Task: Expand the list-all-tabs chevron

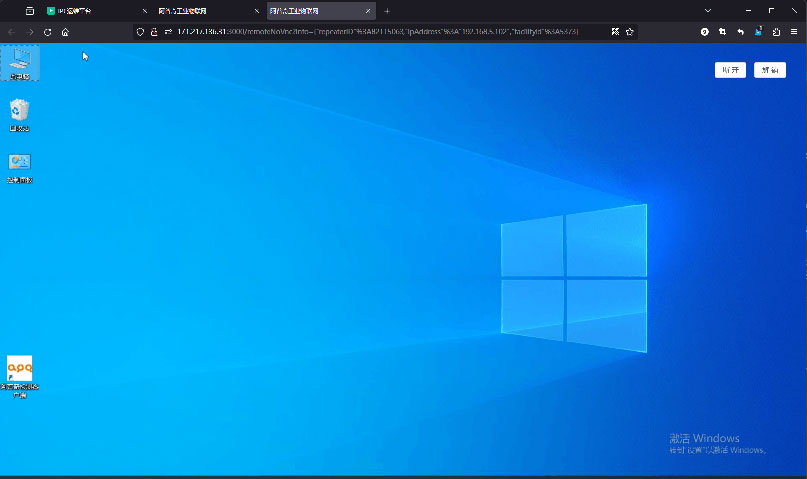Action: [x=708, y=11]
